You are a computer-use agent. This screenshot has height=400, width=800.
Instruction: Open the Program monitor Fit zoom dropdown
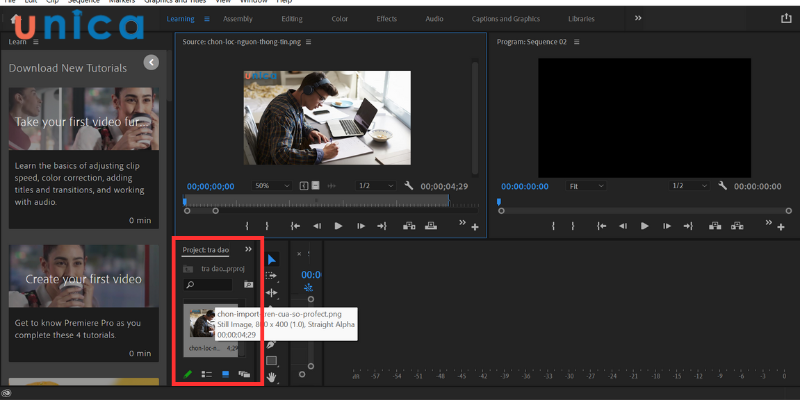tap(586, 186)
